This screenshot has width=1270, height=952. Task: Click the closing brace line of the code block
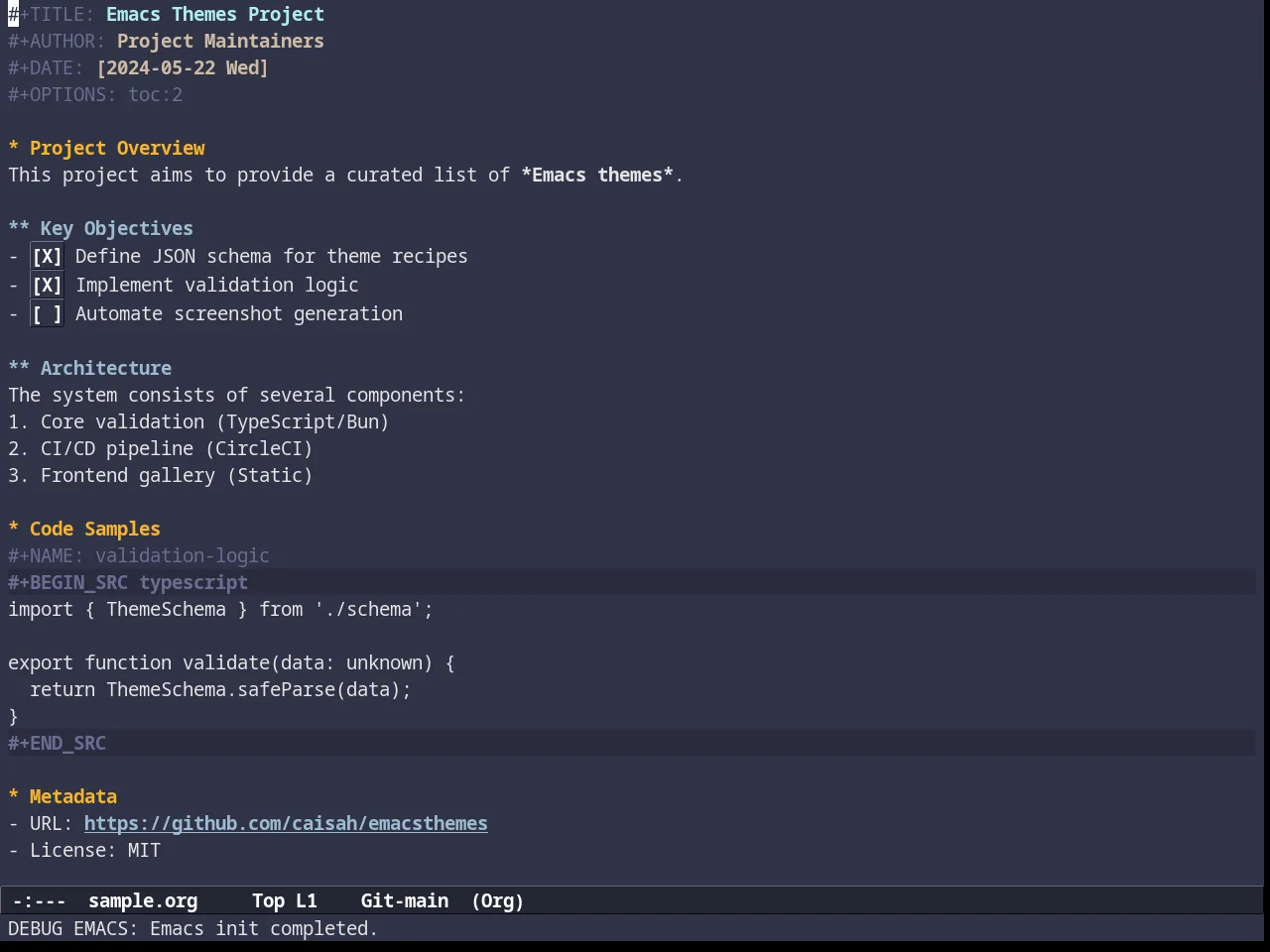tap(14, 716)
